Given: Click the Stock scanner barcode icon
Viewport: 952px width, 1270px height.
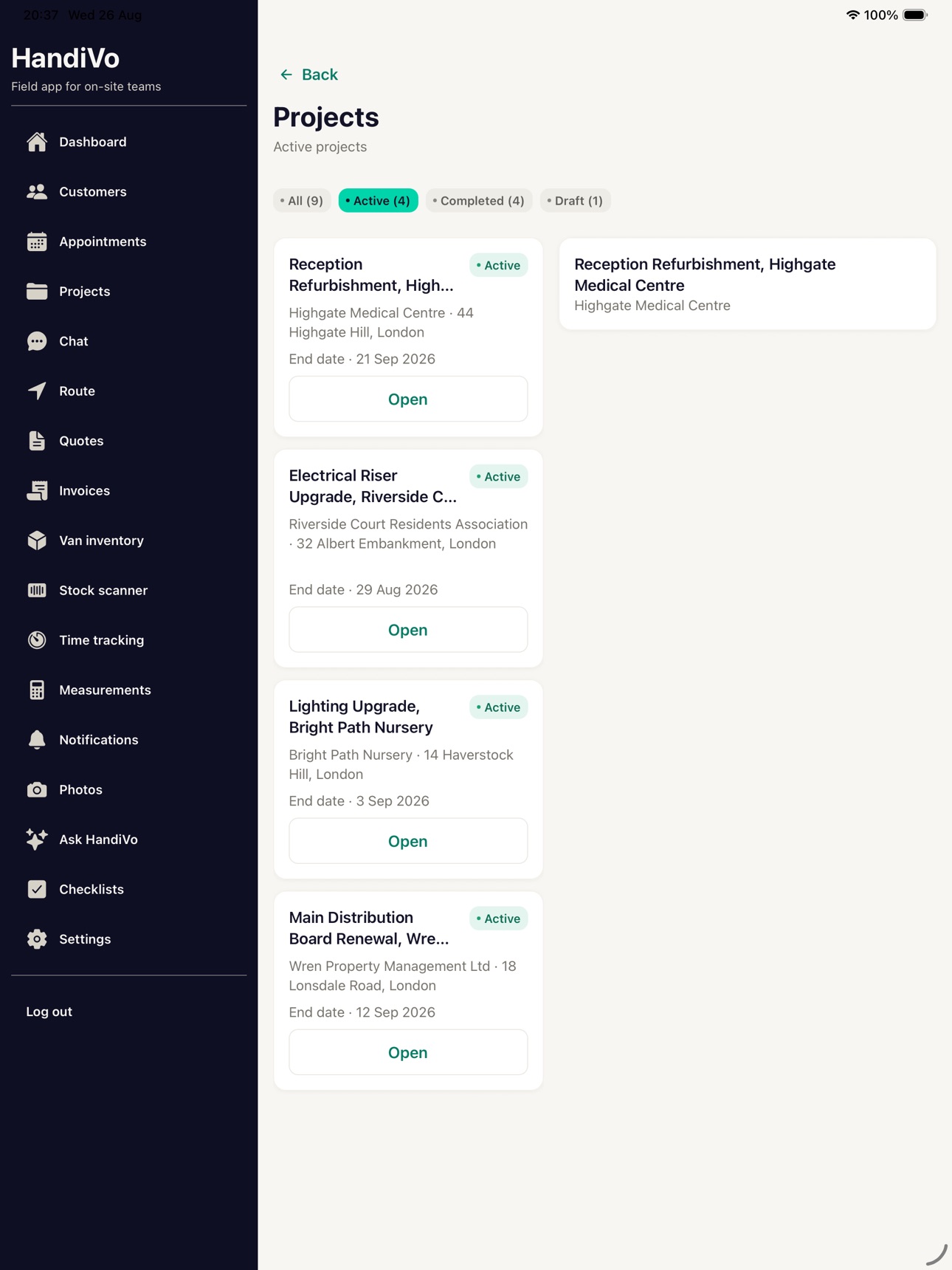Looking at the screenshot, I should pyautogui.click(x=37, y=591).
